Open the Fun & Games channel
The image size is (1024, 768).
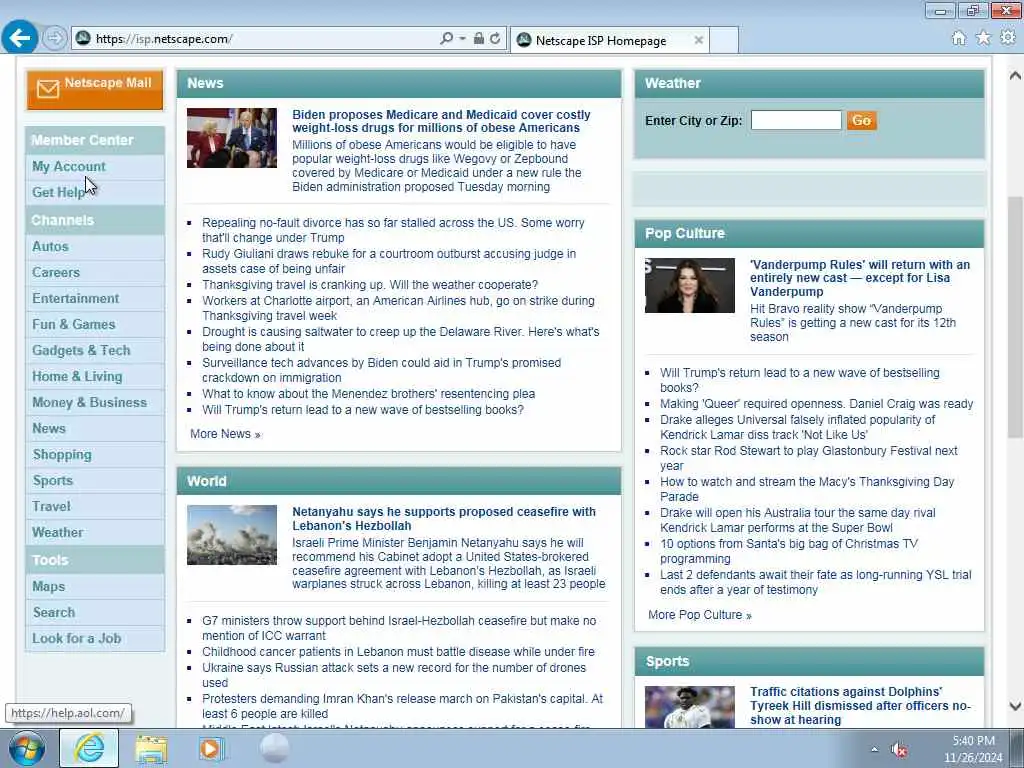pyautogui.click(x=73, y=325)
